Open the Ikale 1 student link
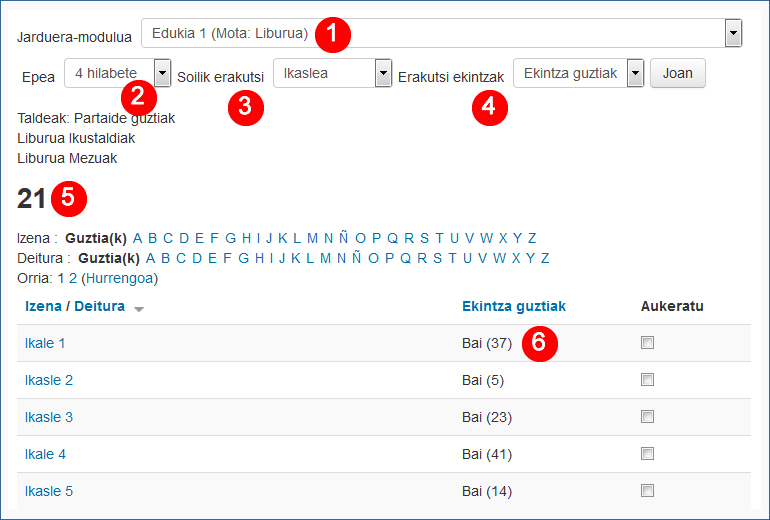Viewport: 770px width, 520px height. tap(45, 343)
